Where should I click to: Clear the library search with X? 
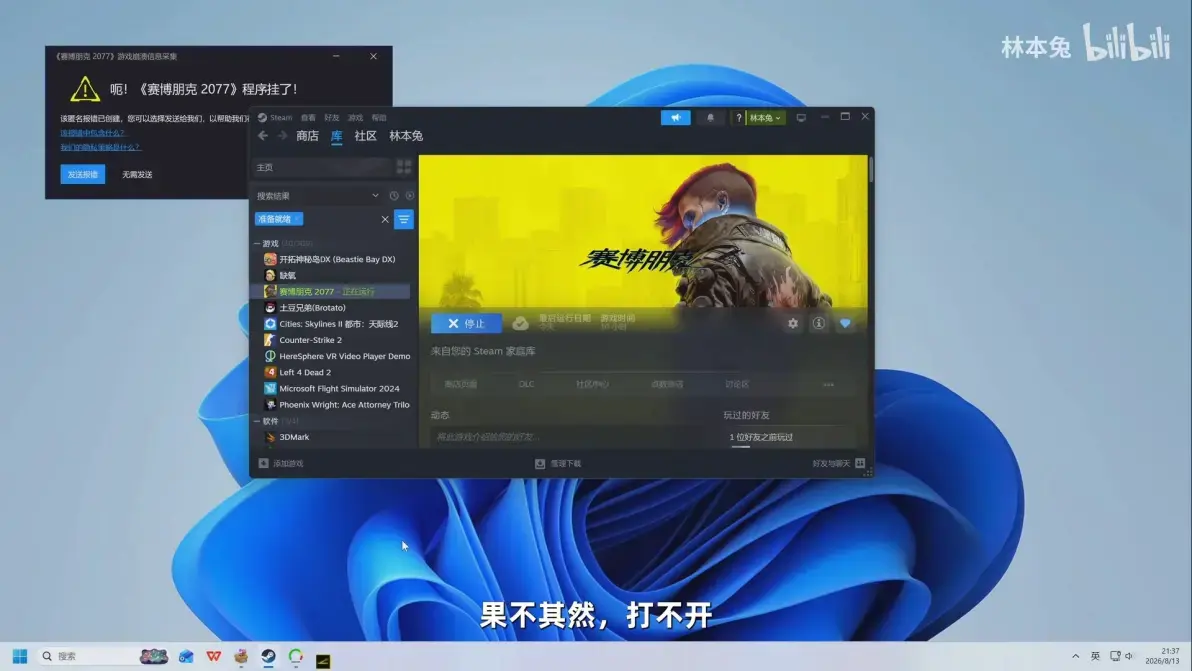(385, 220)
